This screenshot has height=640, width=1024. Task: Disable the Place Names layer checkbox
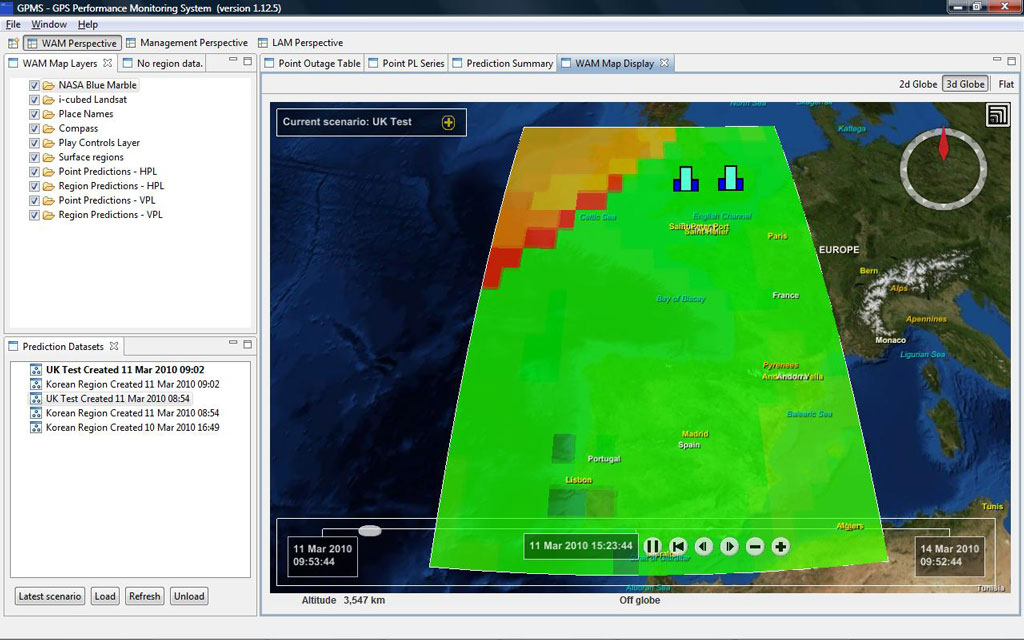pos(34,113)
